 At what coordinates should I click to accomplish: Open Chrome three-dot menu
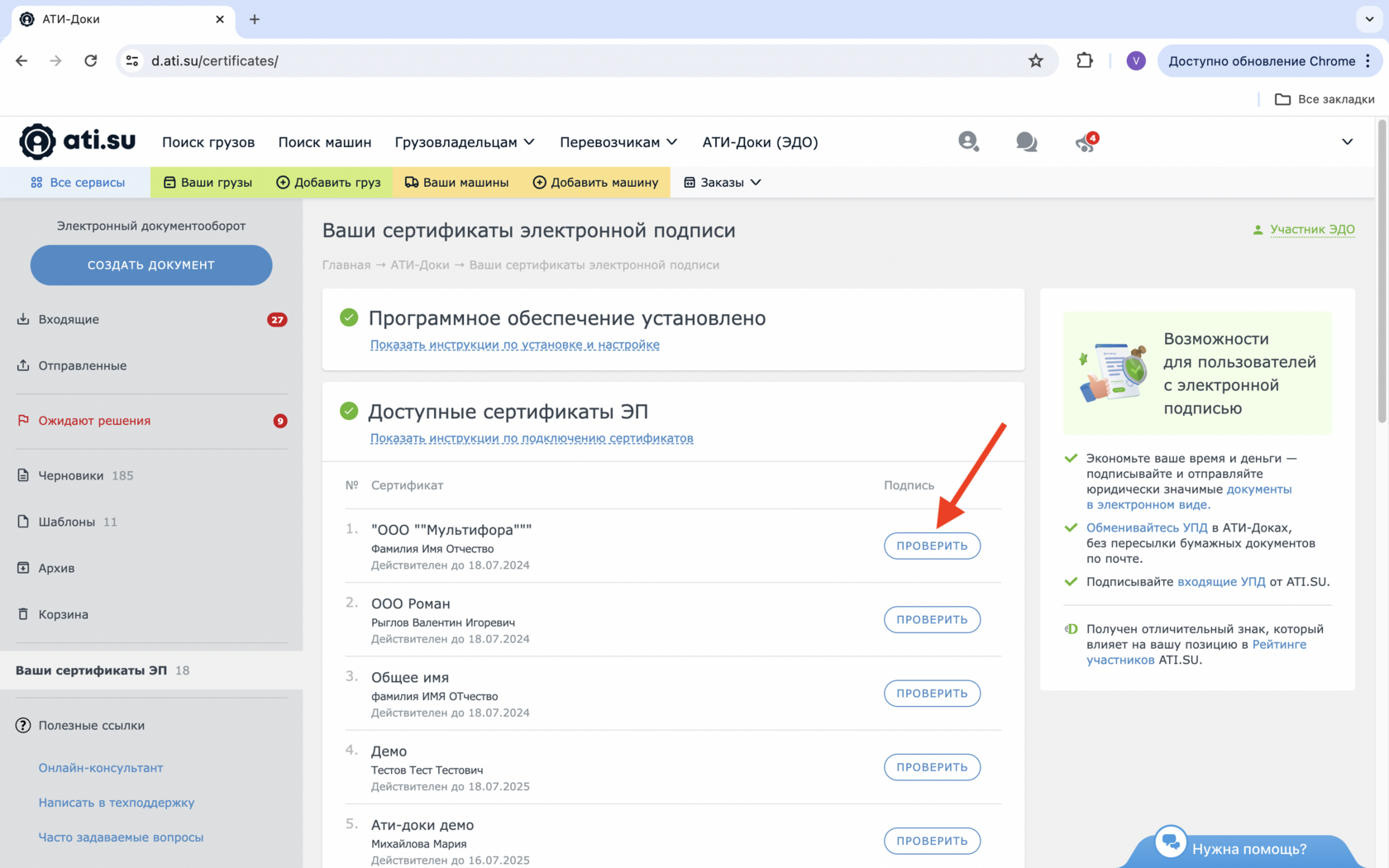tap(1368, 60)
